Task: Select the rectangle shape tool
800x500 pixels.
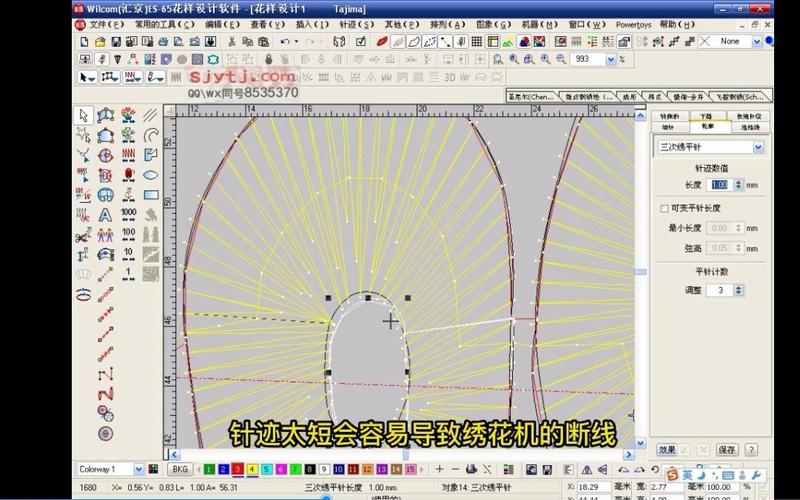Action: (151, 195)
